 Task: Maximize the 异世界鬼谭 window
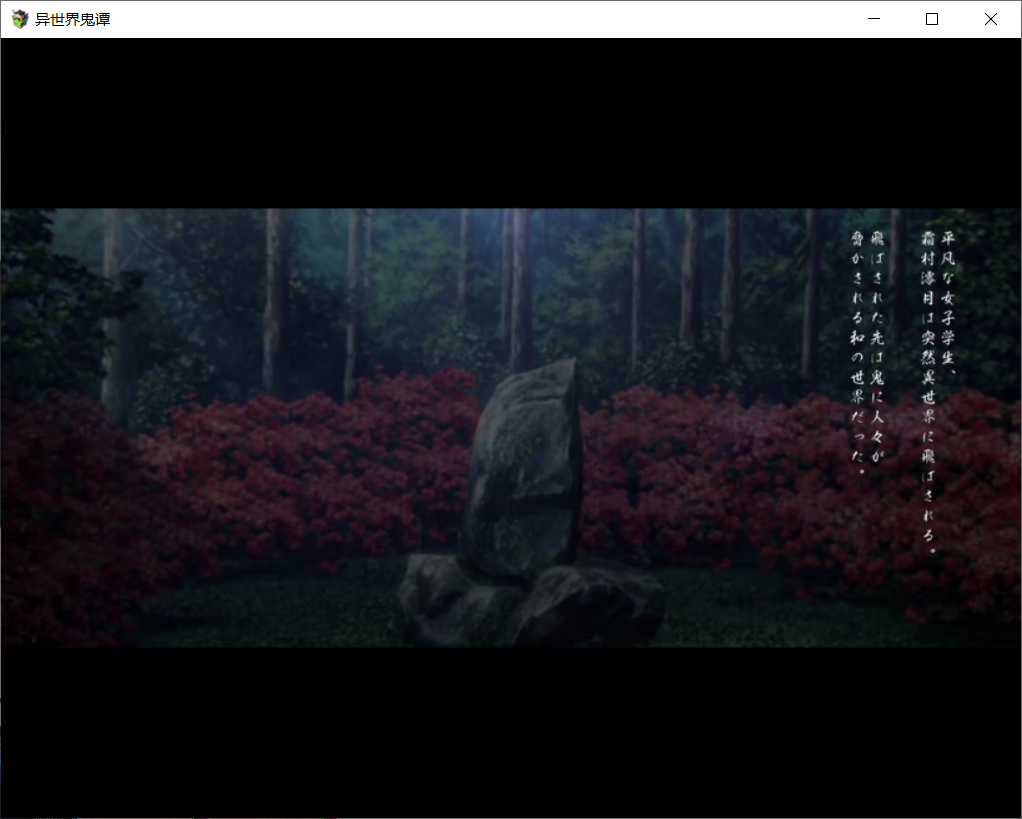(932, 19)
